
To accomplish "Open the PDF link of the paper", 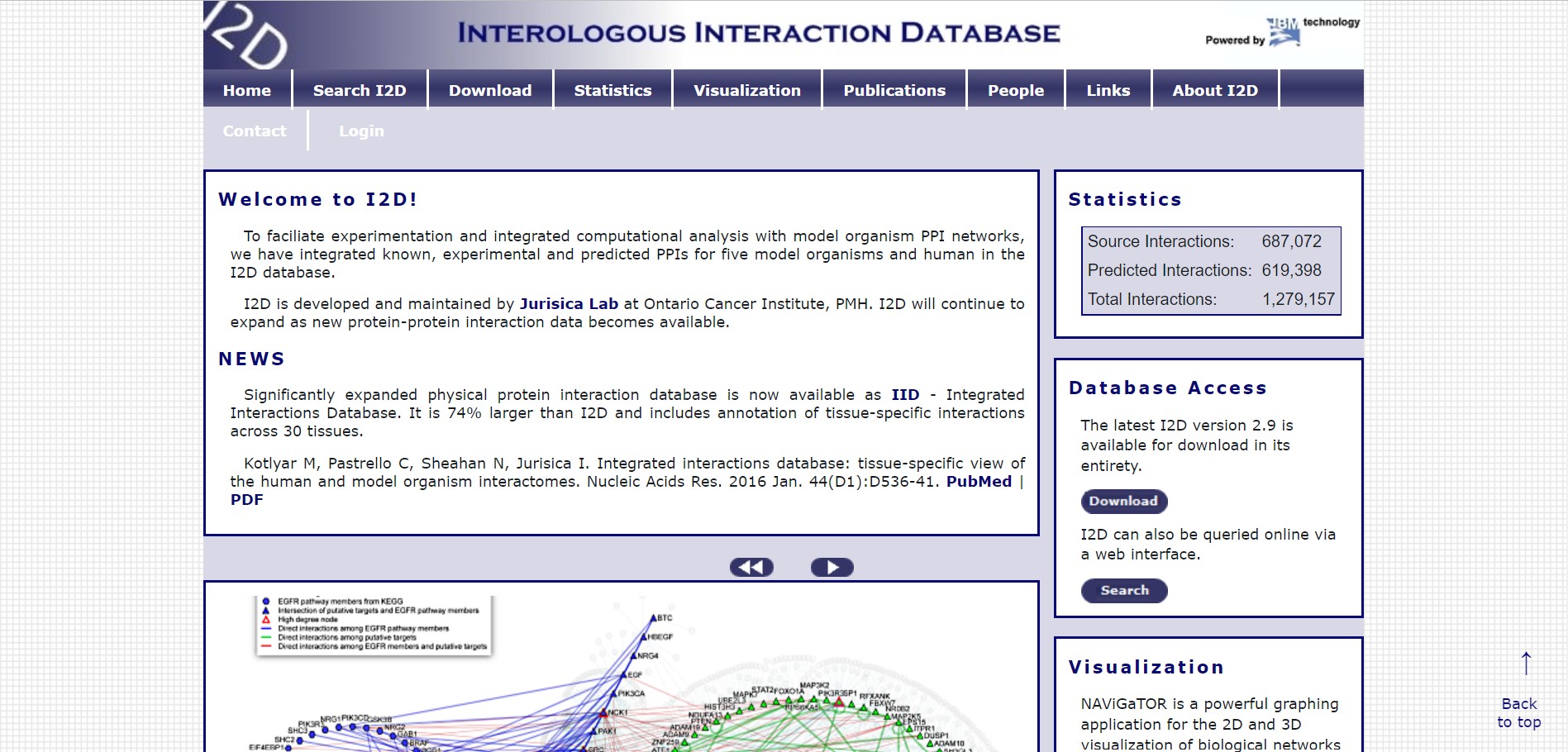I will [x=246, y=499].
